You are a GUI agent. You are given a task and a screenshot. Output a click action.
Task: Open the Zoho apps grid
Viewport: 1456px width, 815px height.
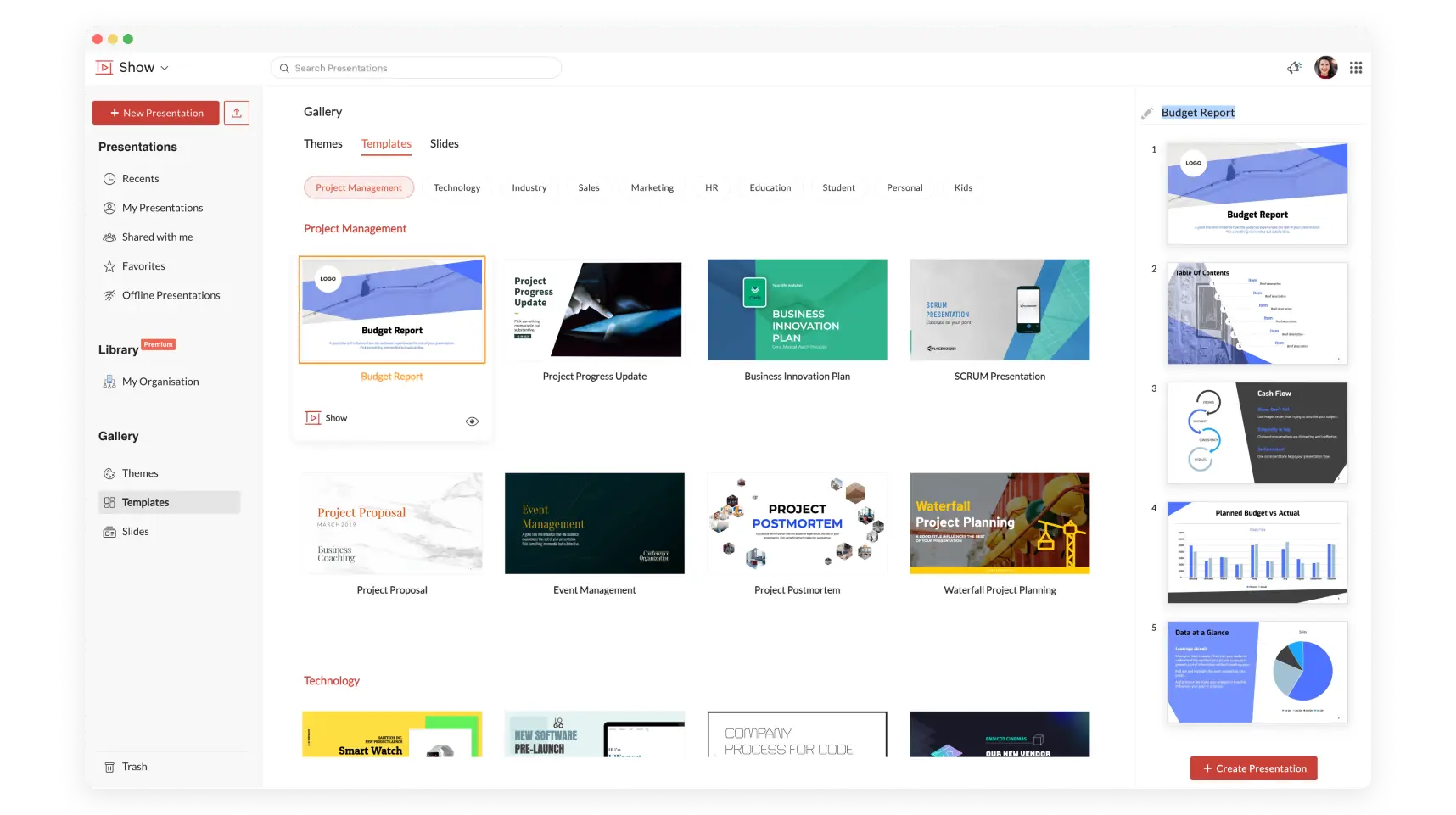pos(1355,67)
